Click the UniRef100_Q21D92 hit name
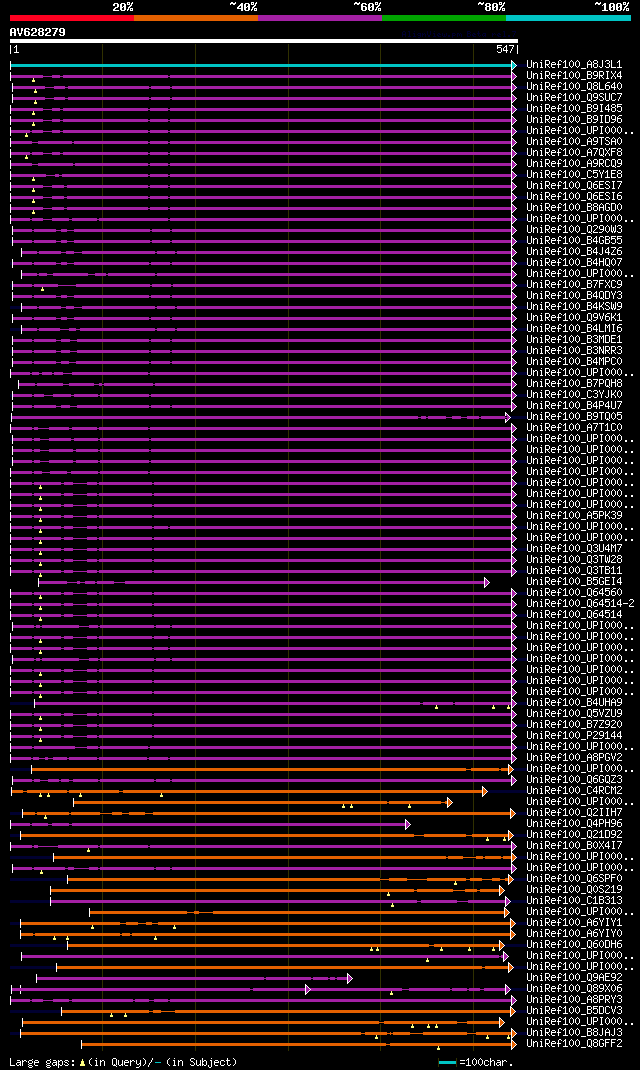The height and width of the screenshot is (1070, 640). 574,835
